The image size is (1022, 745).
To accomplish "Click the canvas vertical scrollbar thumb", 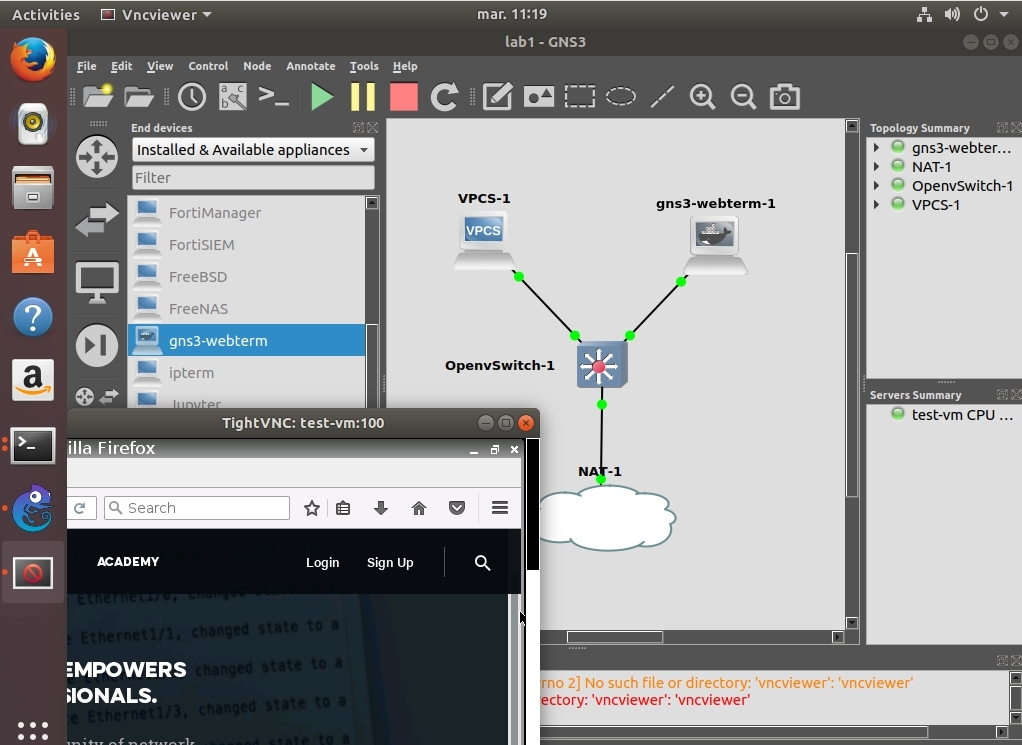I will click(852, 375).
